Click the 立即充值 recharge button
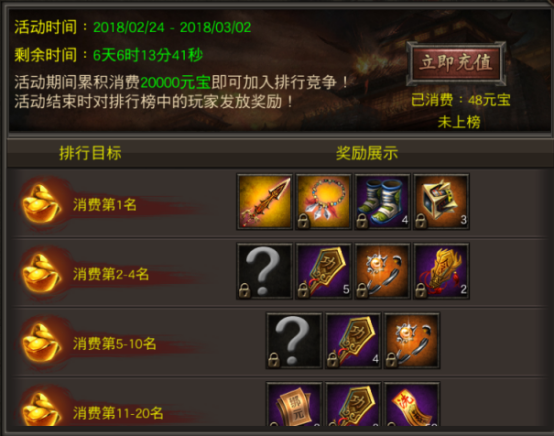Viewport: 554px width, 436px height. click(456, 64)
